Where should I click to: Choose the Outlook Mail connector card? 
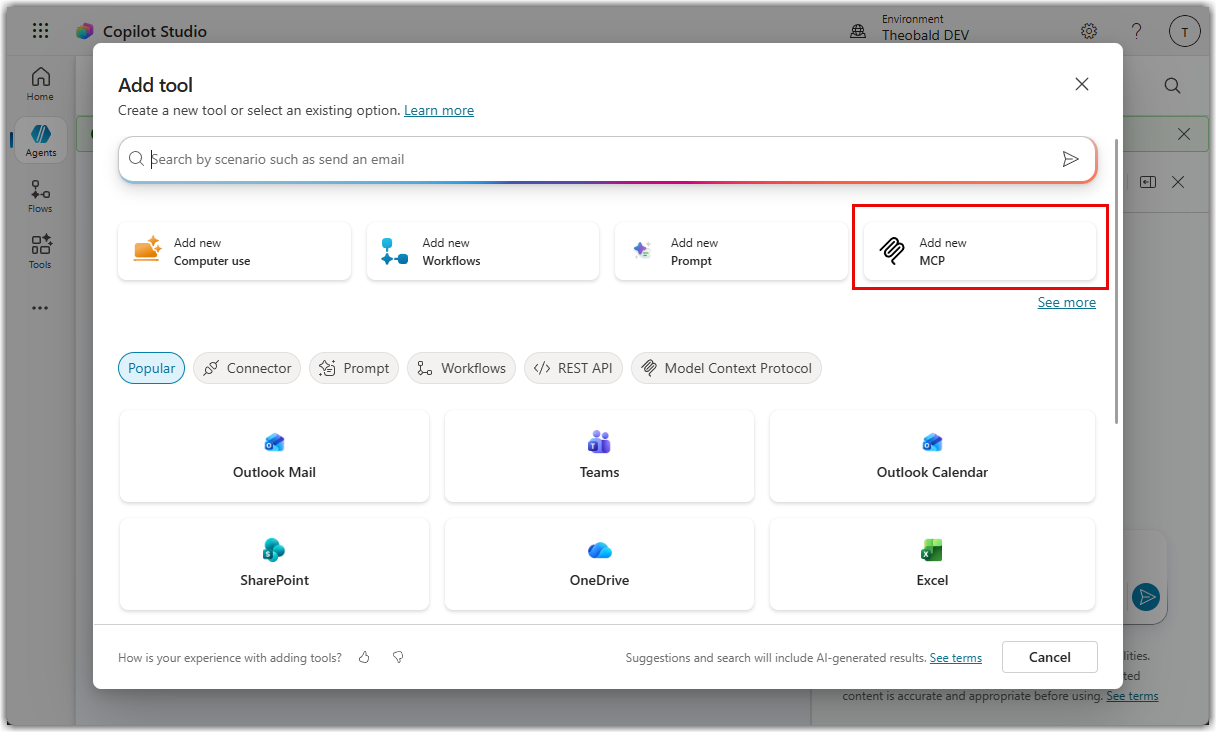[274, 456]
